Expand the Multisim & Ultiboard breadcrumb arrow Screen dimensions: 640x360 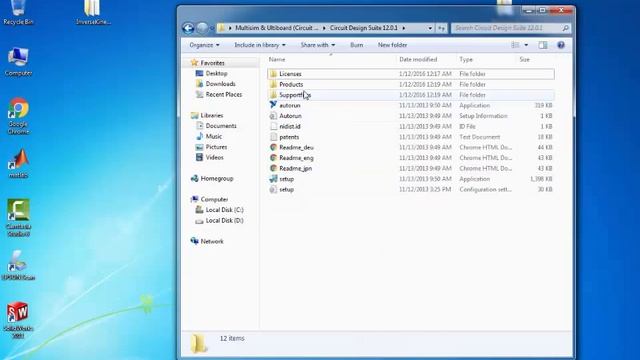coord(324,28)
